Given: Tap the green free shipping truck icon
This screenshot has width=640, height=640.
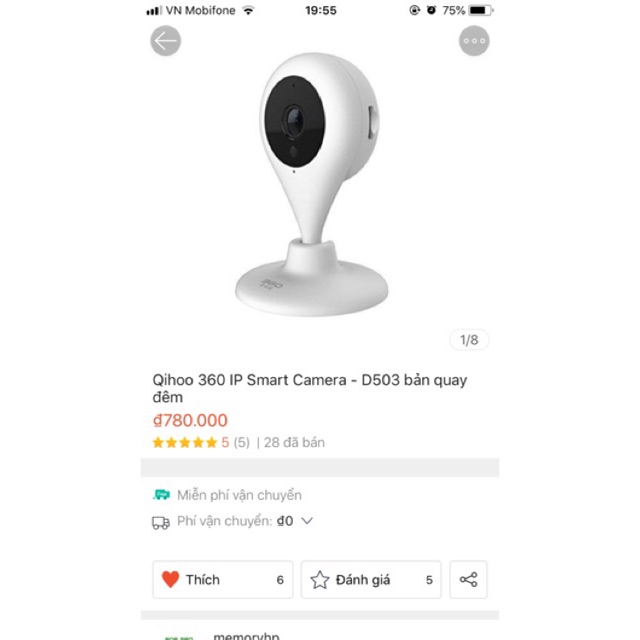Looking at the screenshot, I should [x=161, y=495].
